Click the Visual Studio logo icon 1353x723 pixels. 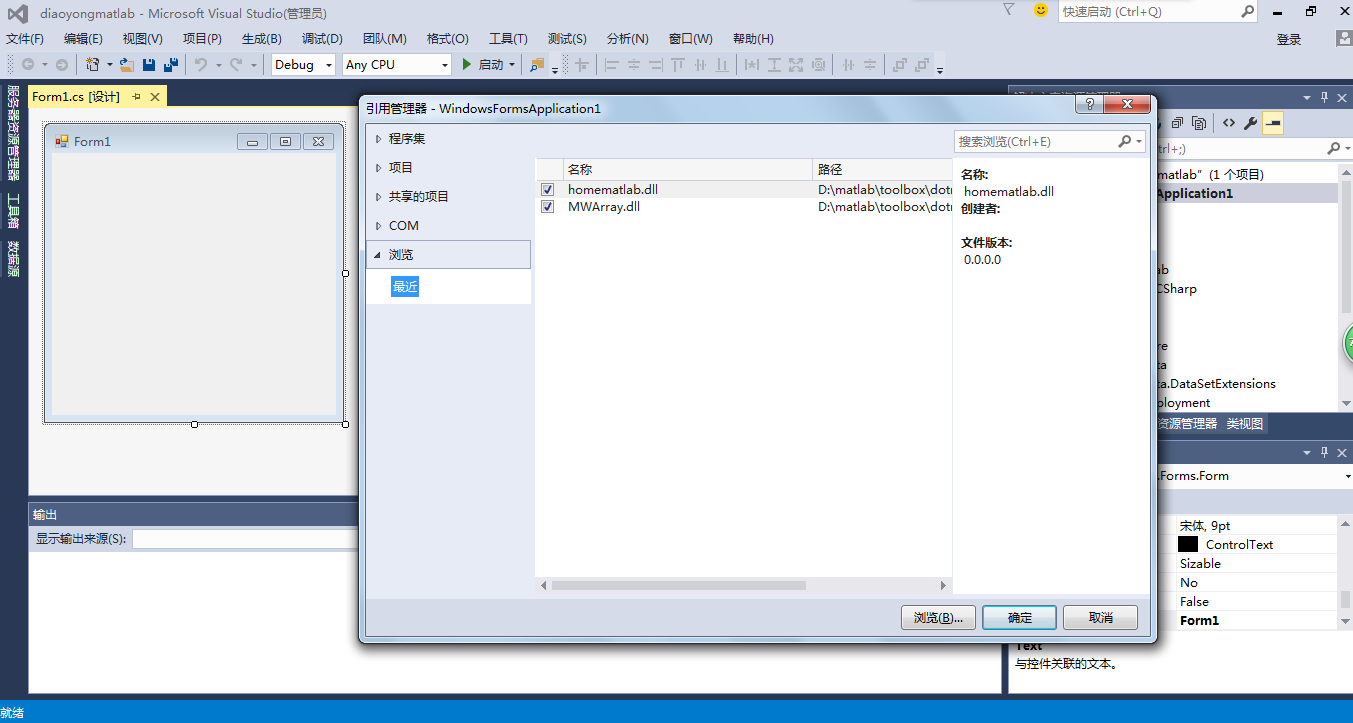(17, 13)
